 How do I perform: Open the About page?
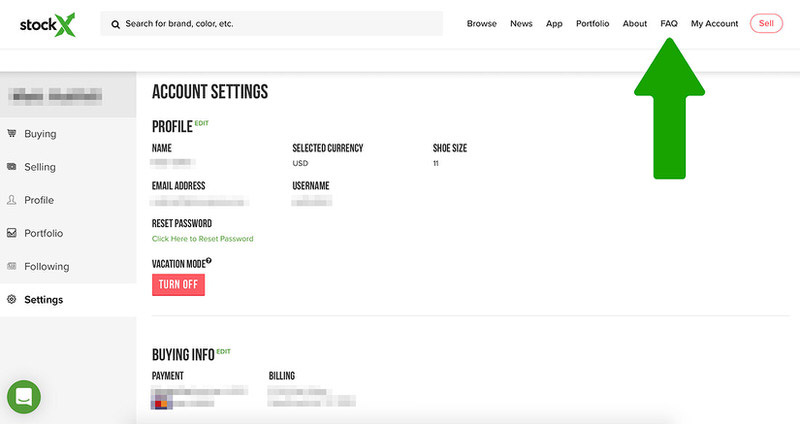click(x=635, y=23)
